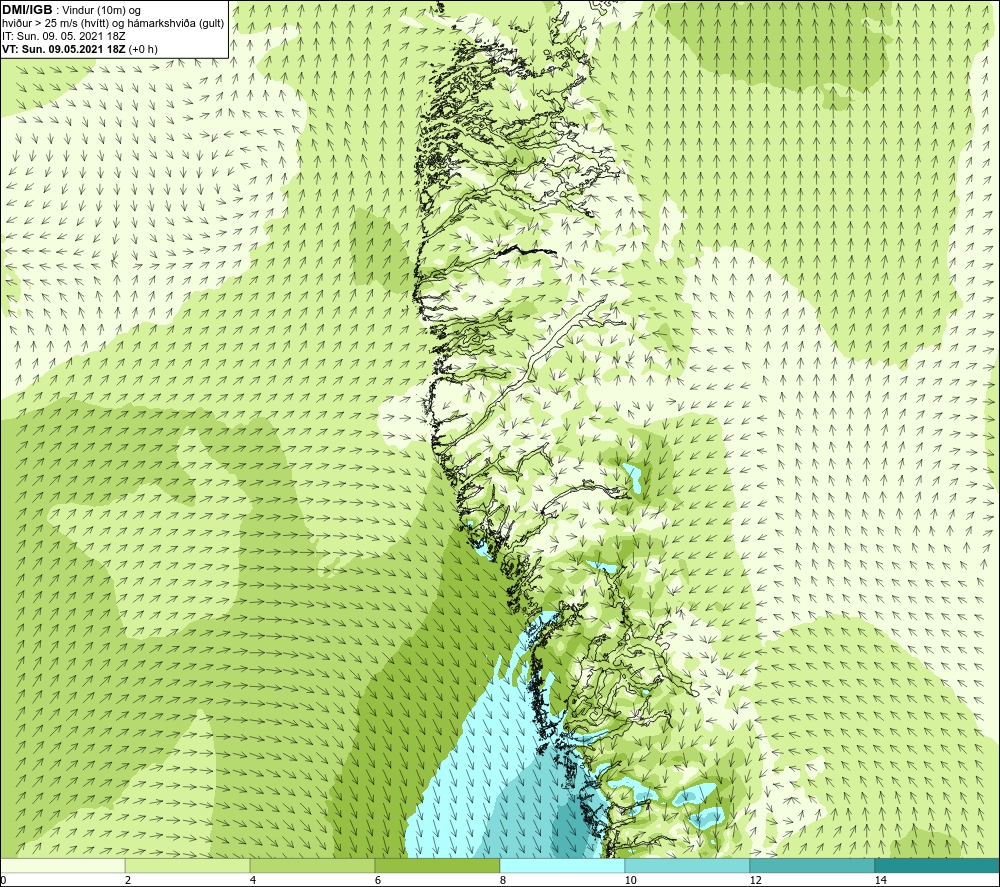Click the scale label '8'
This screenshot has height=887, width=1000.
click(503, 880)
